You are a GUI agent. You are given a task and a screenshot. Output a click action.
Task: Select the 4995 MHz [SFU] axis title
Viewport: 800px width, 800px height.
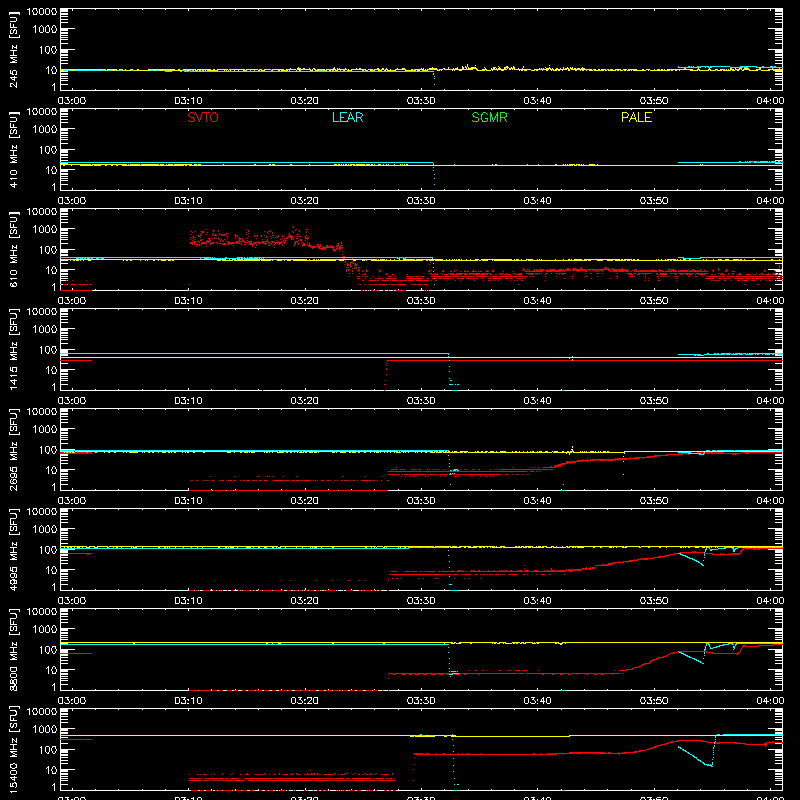pyautogui.click(x=13, y=549)
